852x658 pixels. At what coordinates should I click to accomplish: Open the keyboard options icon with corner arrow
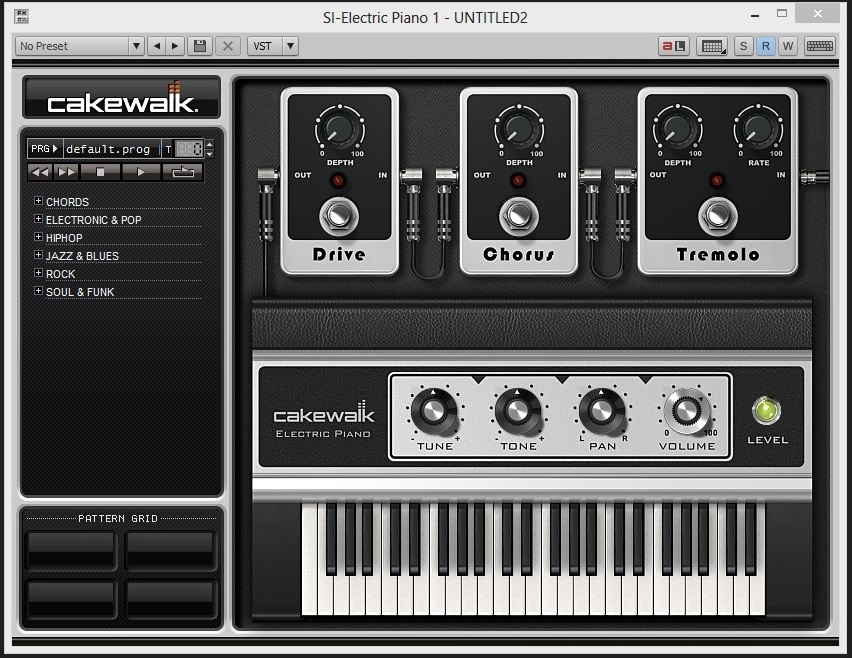pos(712,46)
